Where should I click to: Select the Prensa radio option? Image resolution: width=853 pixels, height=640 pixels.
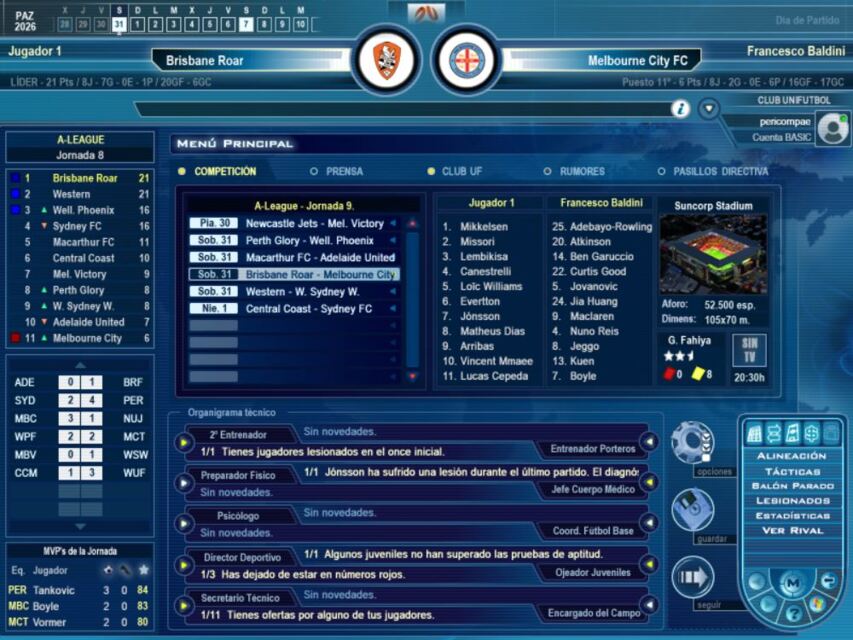tap(314, 172)
